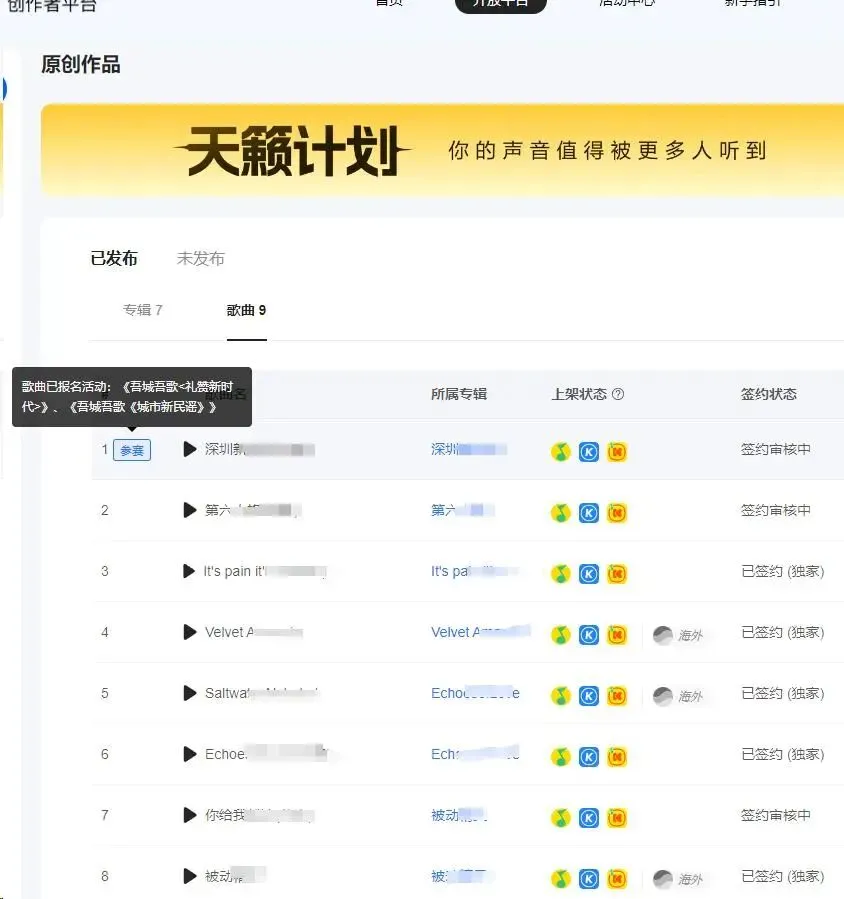This screenshot has height=899, width=844.
Task: Click the 参赛 tag on row 1
Action: click(x=132, y=450)
